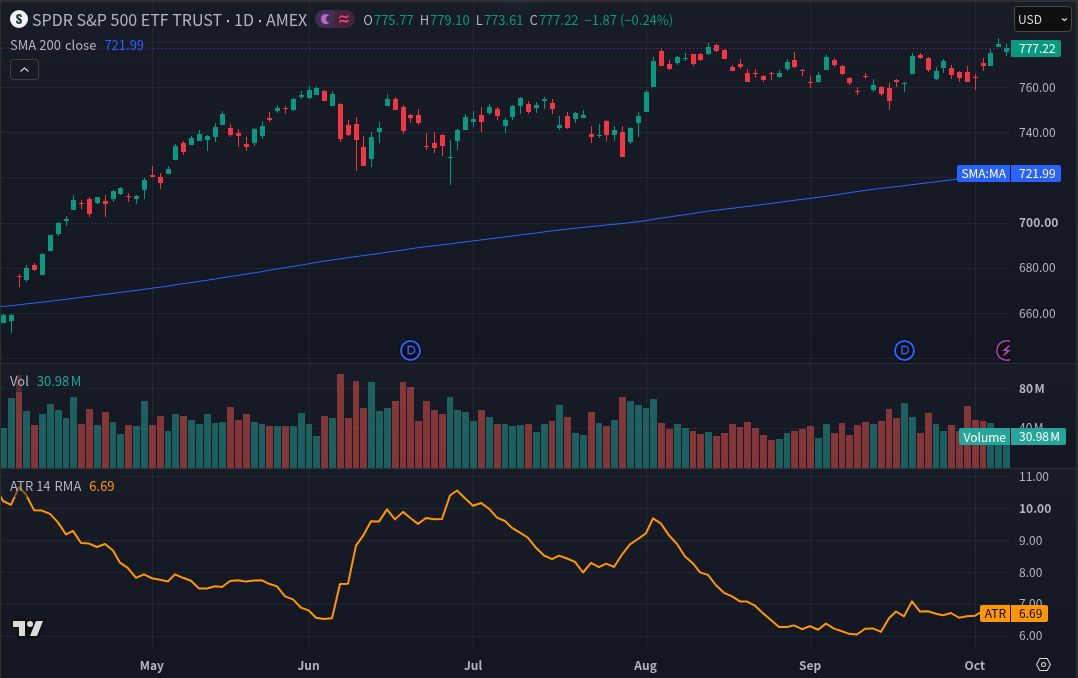The height and width of the screenshot is (678, 1078).
Task: Click the high value H779.10
Action: coord(445,20)
